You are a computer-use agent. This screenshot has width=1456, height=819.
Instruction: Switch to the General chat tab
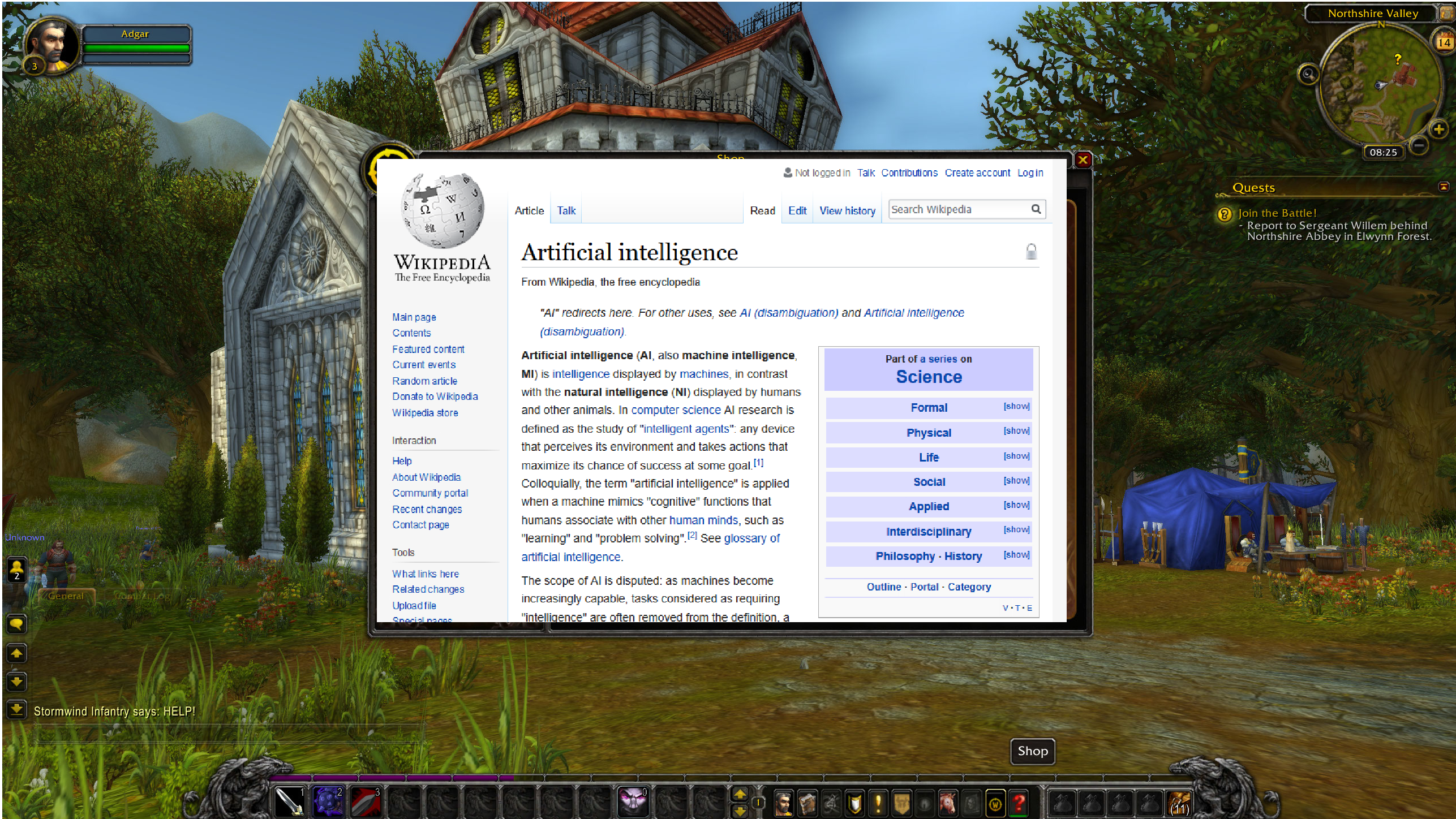pos(66,596)
